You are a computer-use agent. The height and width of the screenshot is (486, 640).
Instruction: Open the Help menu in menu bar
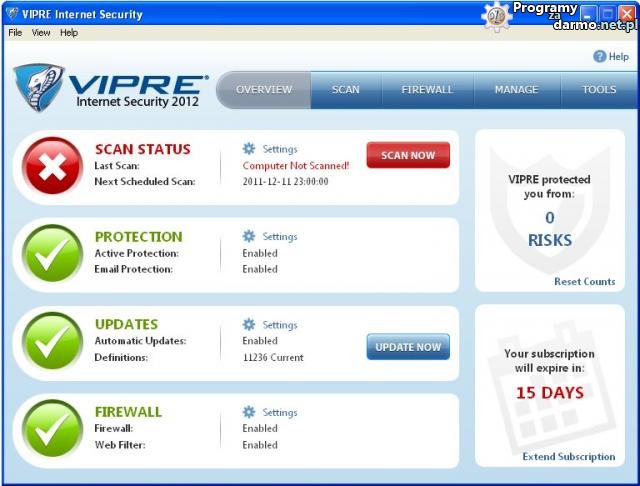[x=69, y=33]
